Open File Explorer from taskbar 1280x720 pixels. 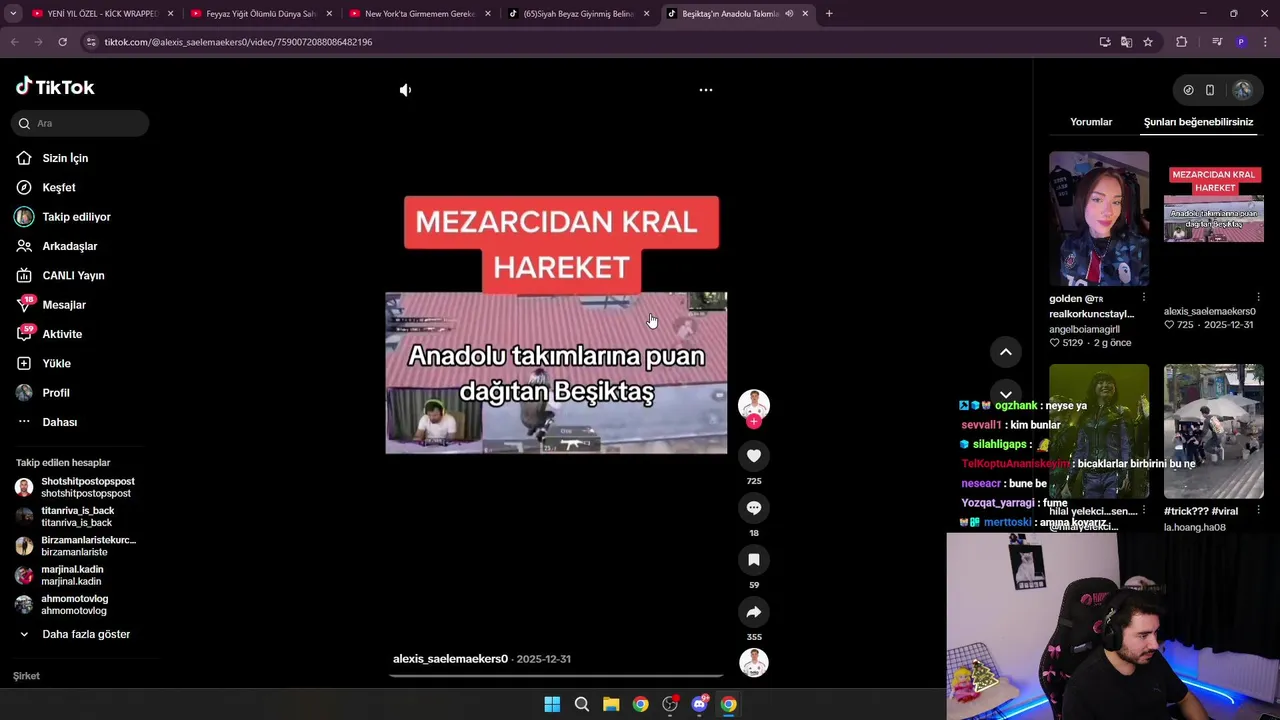pos(611,705)
